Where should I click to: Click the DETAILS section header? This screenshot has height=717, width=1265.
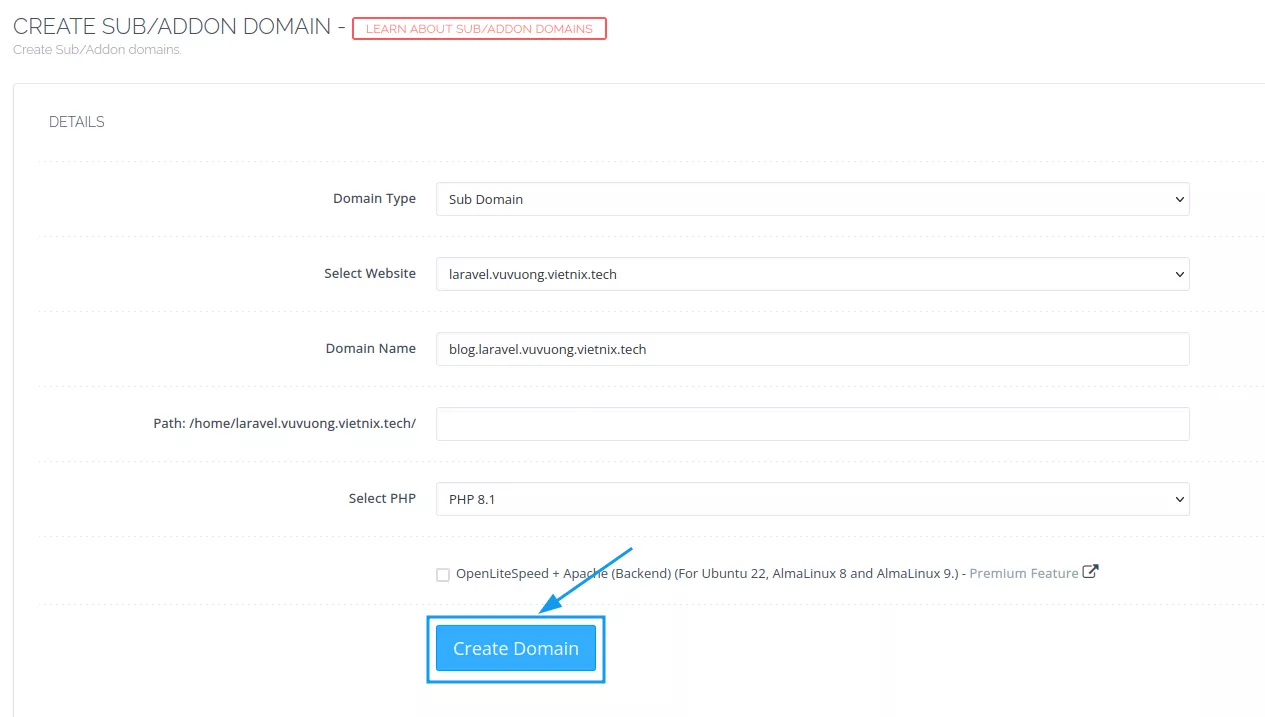click(x=76, y=121)
